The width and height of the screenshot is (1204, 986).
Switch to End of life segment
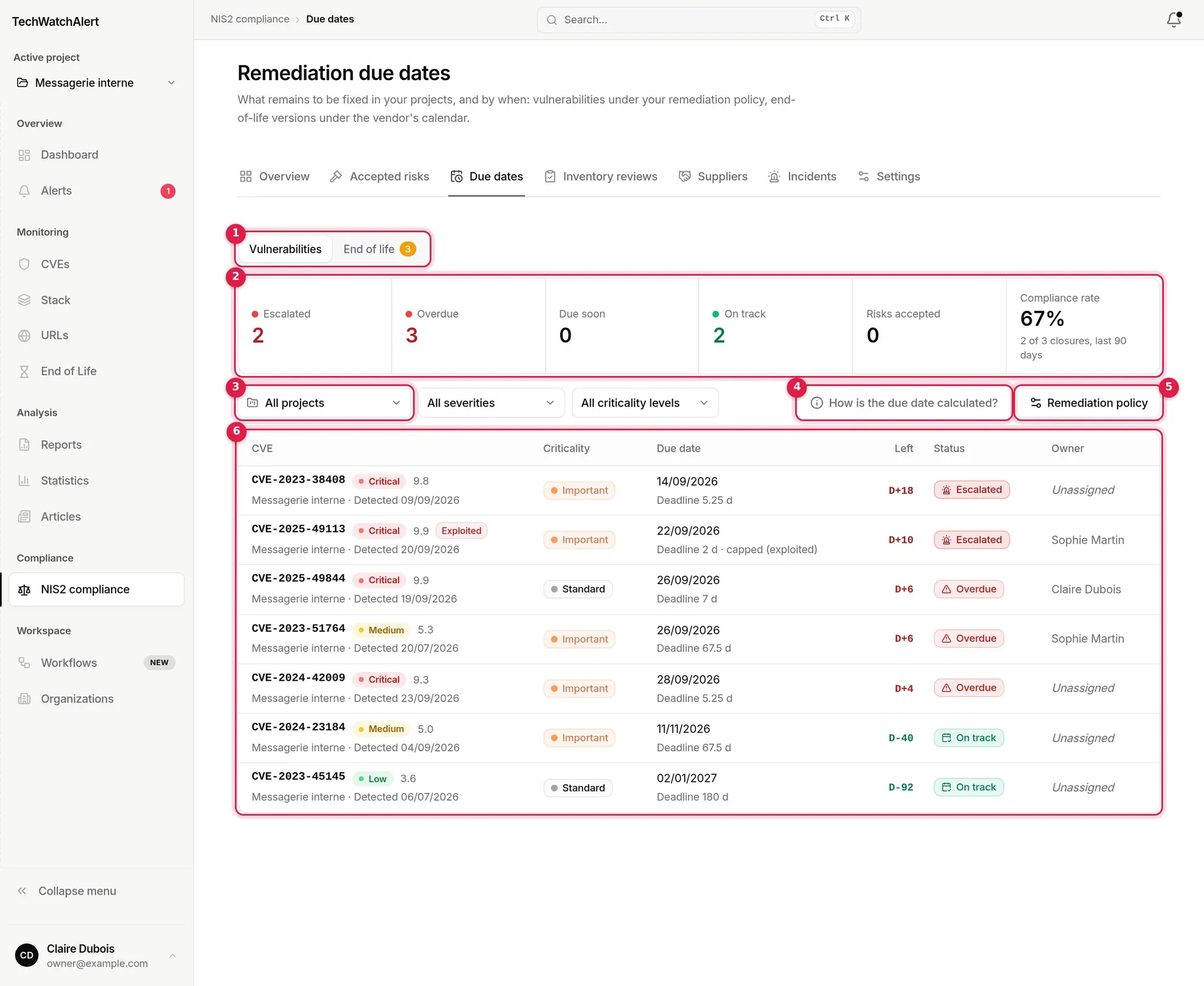click(379, 249)
